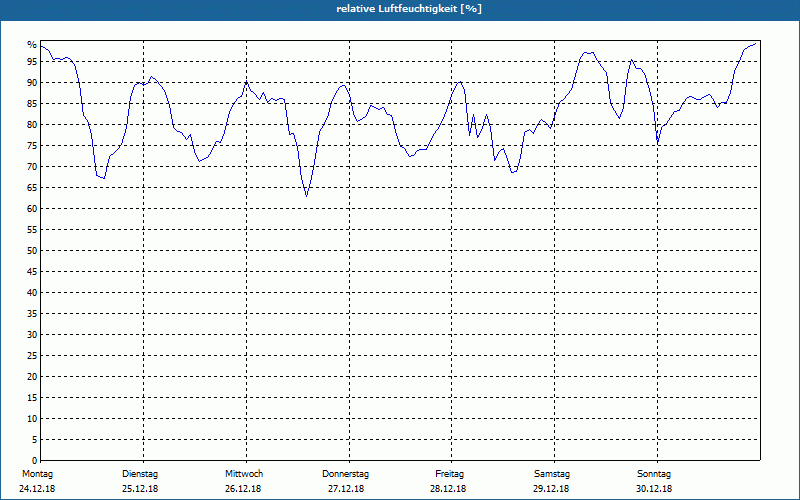Viewport: 800px width, 500px height.
Task: Click the 10 y-axis value
Action: click(x=32, y=419)
